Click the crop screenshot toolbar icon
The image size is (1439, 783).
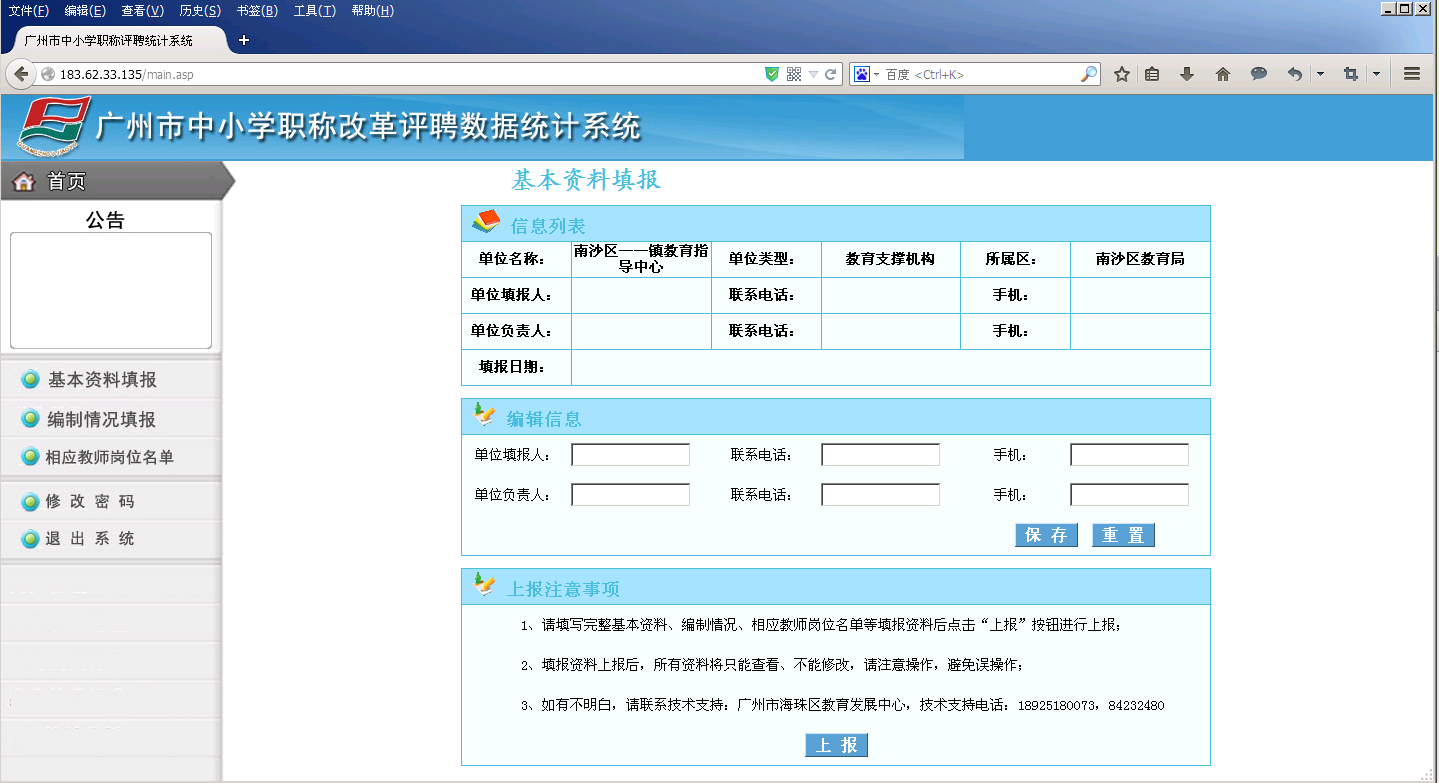coord(1351,74)
